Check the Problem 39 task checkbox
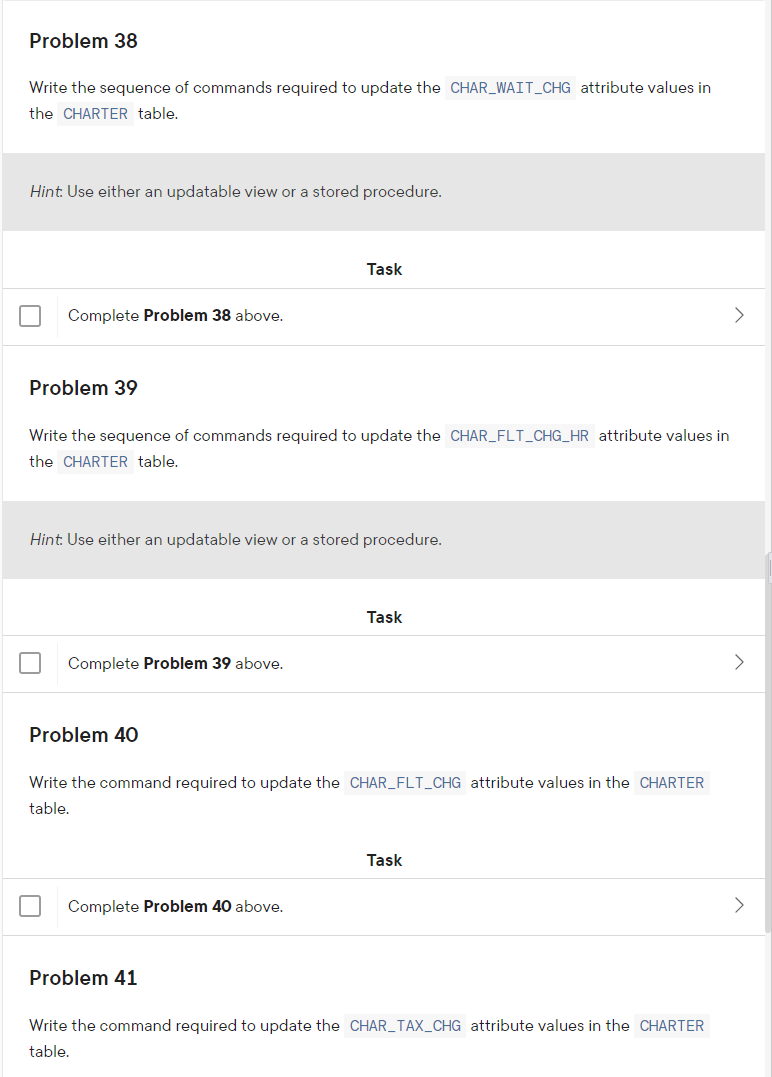This screenshot has width=772, height=1077. point(30,664)
